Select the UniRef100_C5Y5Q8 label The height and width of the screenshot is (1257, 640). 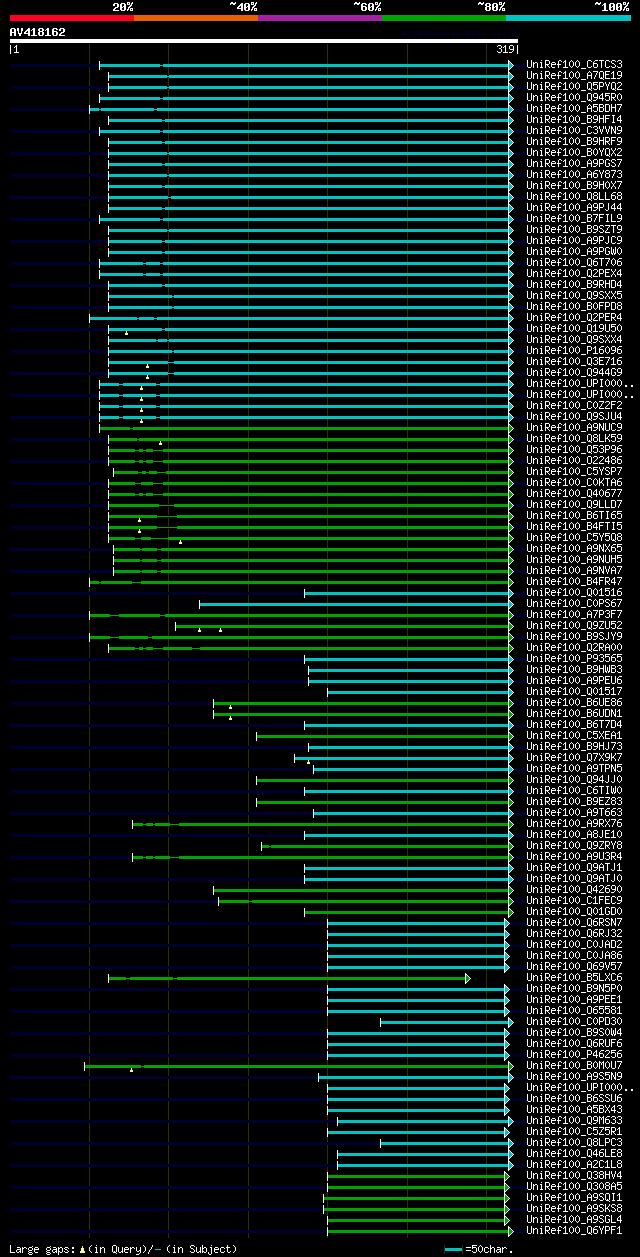point(574,538)
